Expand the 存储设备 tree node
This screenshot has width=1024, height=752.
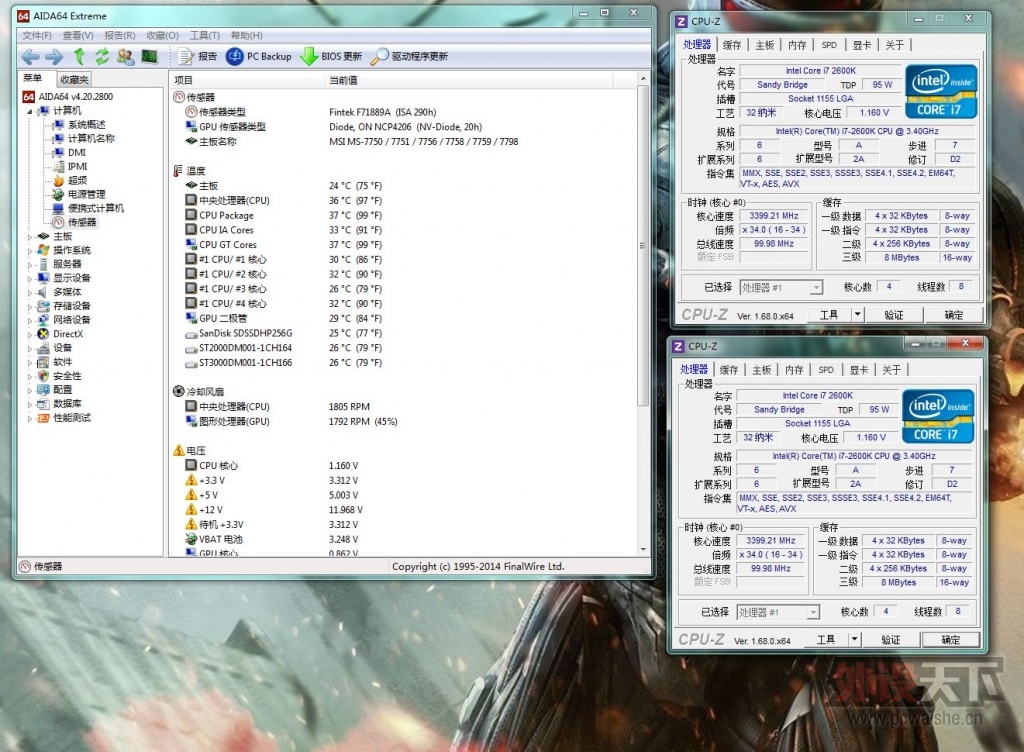pos(29,307)
